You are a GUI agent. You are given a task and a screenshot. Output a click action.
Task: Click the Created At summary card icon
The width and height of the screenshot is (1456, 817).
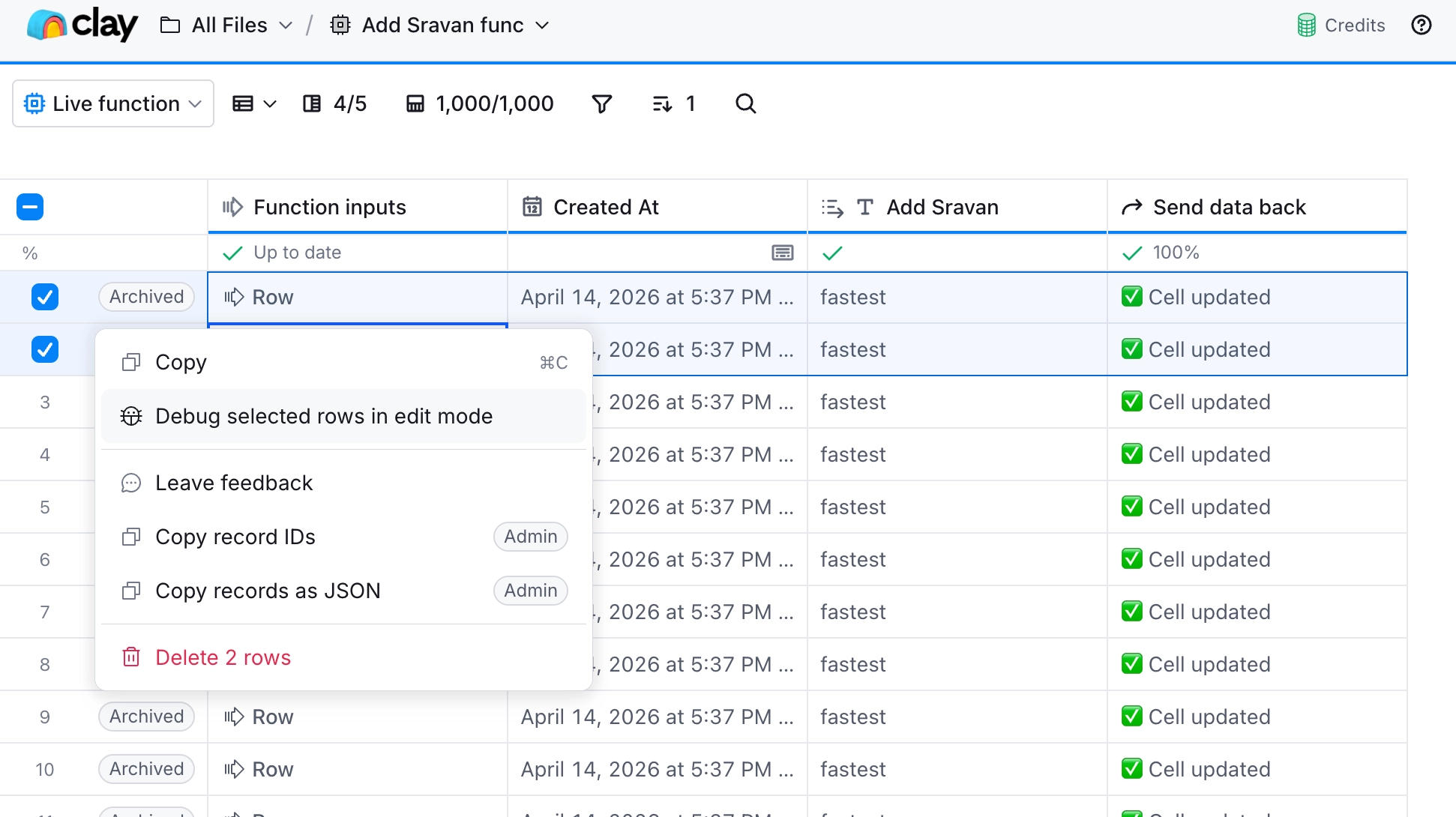coord(782,253)
